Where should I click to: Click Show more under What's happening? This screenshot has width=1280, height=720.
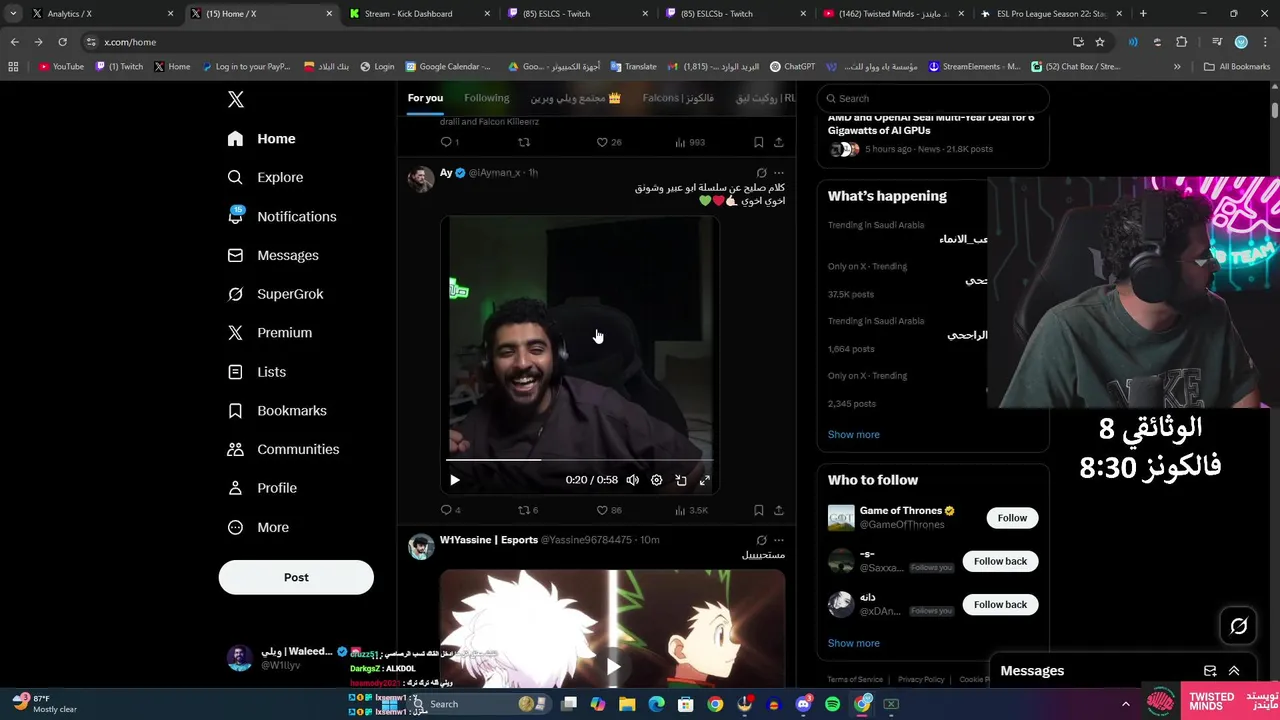click(x=853, y=434)
